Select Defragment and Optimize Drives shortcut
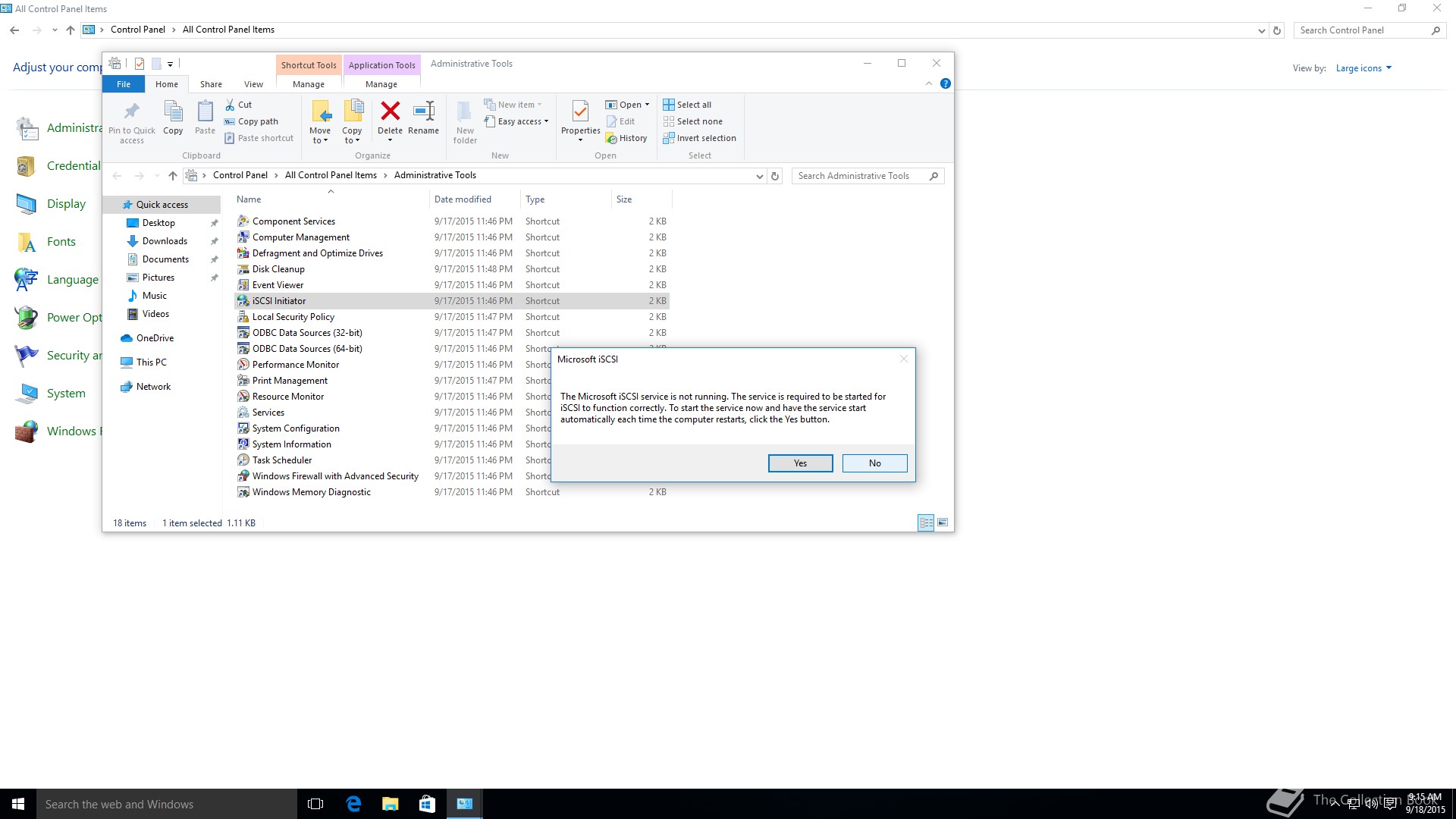Viewport: 1456px width, 819px height. point(317,253)
